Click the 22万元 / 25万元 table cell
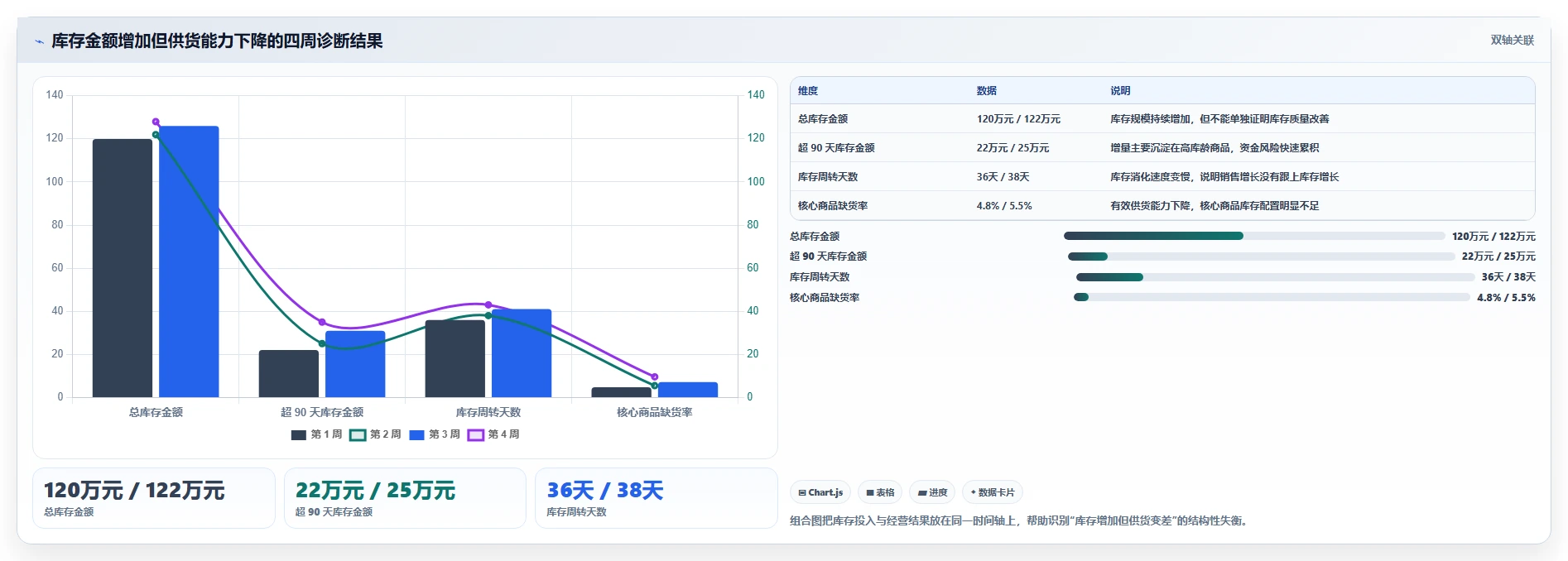Screen dimensions: 1568x561 tap(1012, 148)
